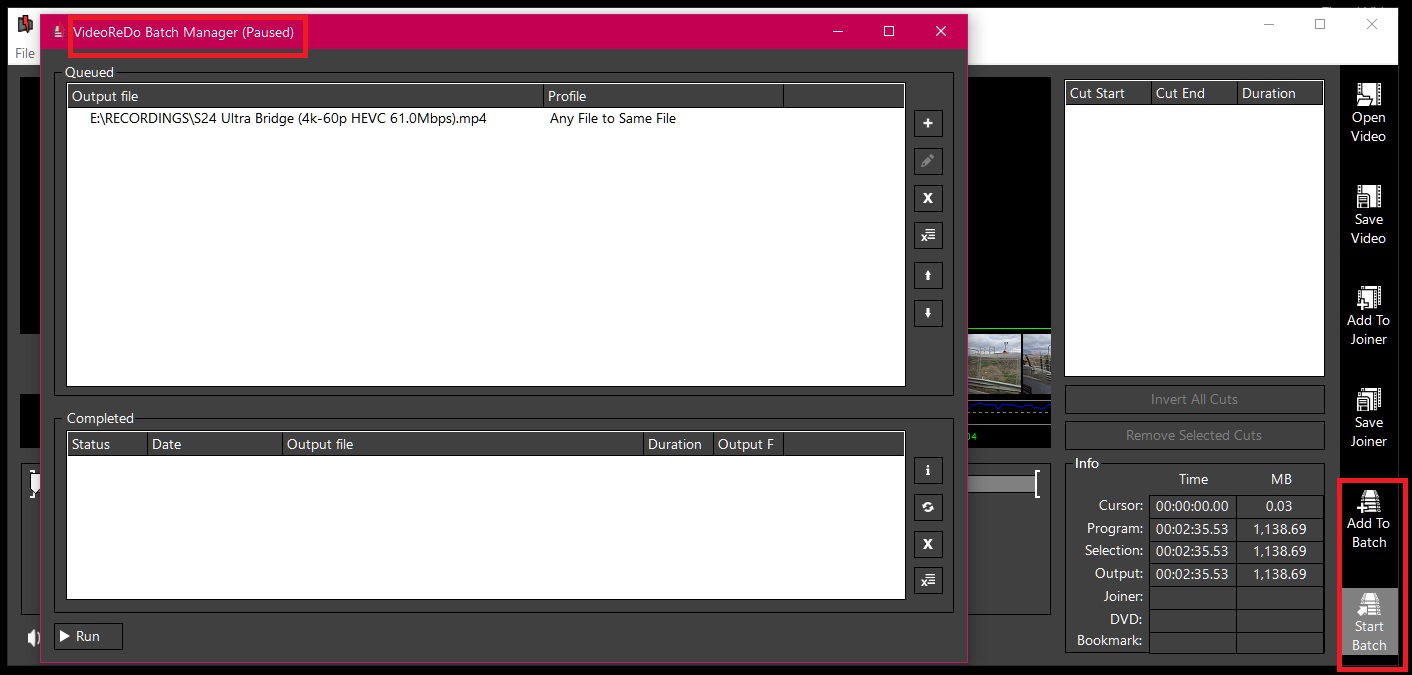Select the queued S24 Ultra Bridge mp4 row
The width and height of the screenshot is (1412, 675).
pos(486,118)
